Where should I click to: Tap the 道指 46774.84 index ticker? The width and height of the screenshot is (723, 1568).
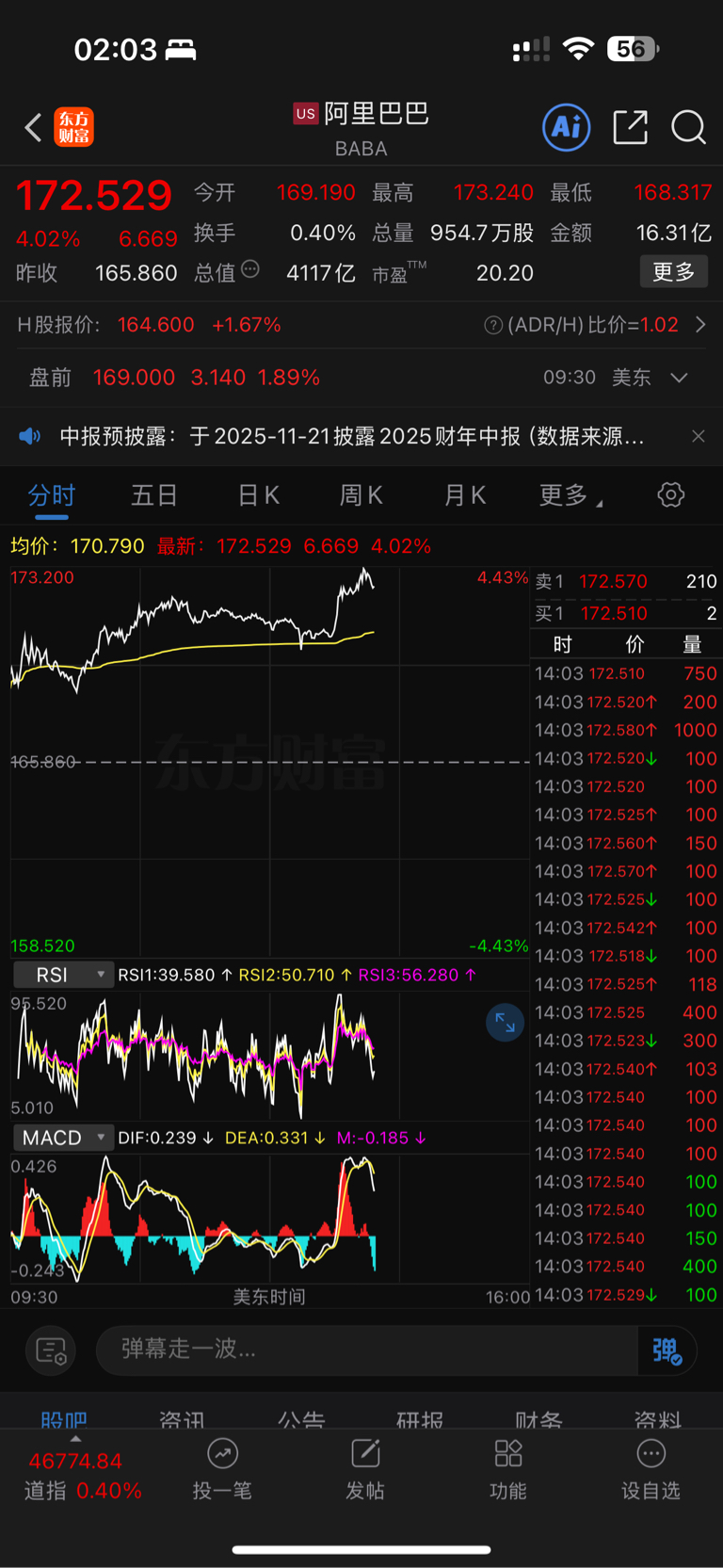[x=83, y=1476]
